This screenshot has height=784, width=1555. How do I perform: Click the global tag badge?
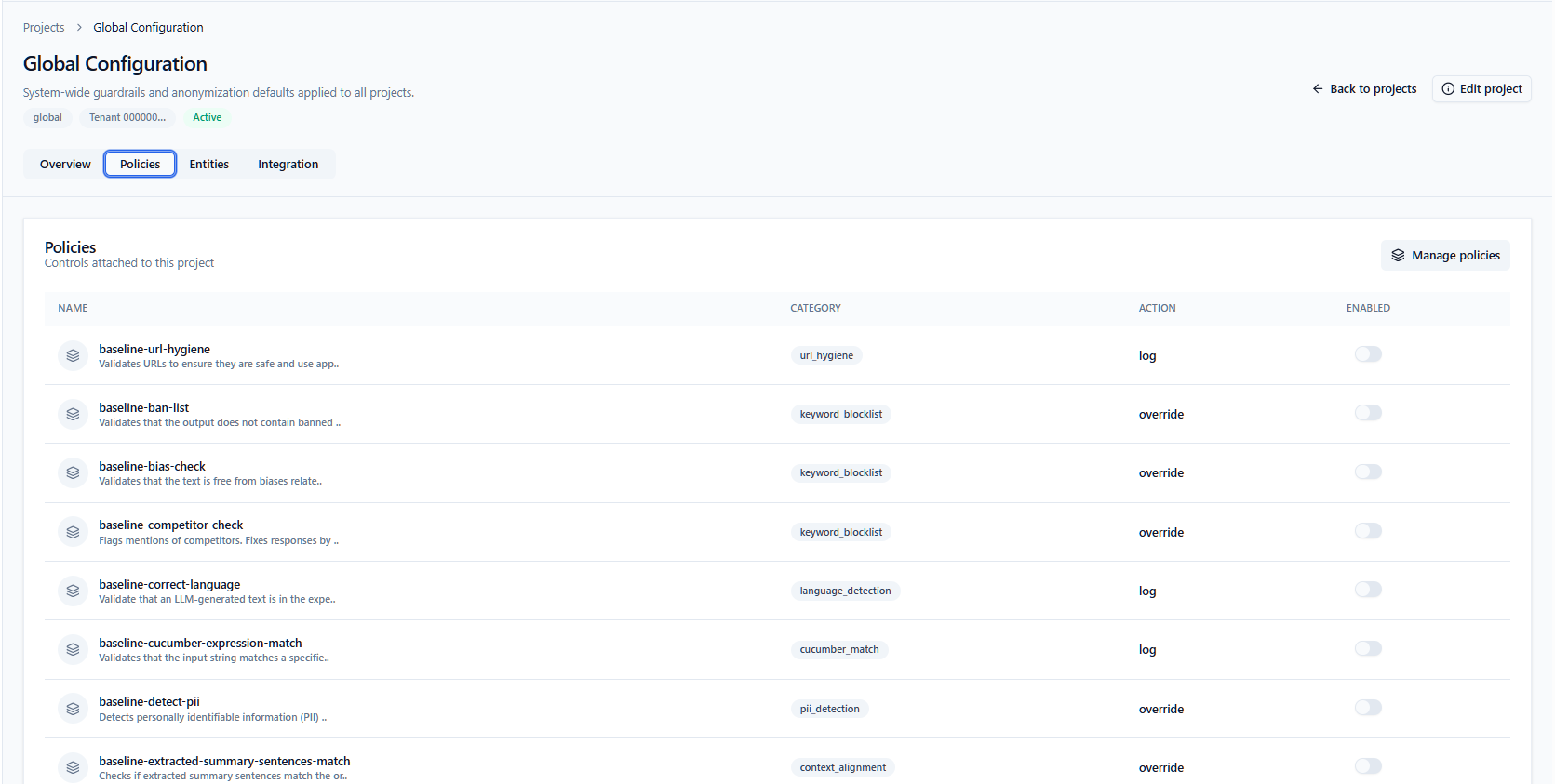tap(47, 117)
